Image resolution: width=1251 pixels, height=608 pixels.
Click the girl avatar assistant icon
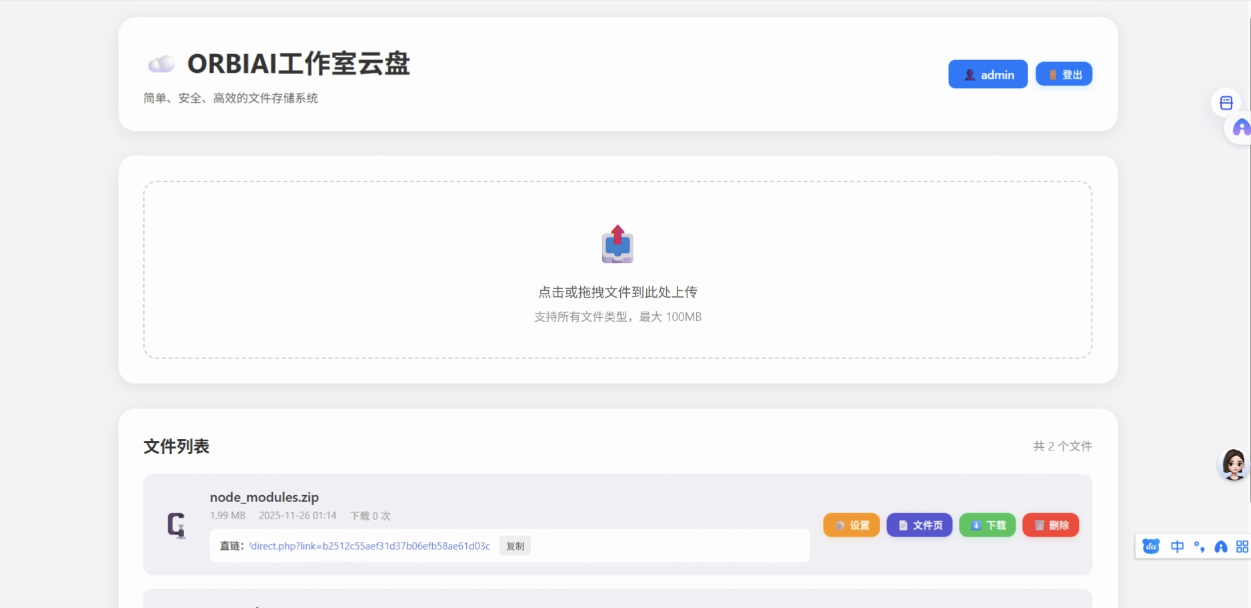click(x=1234, y=464)
